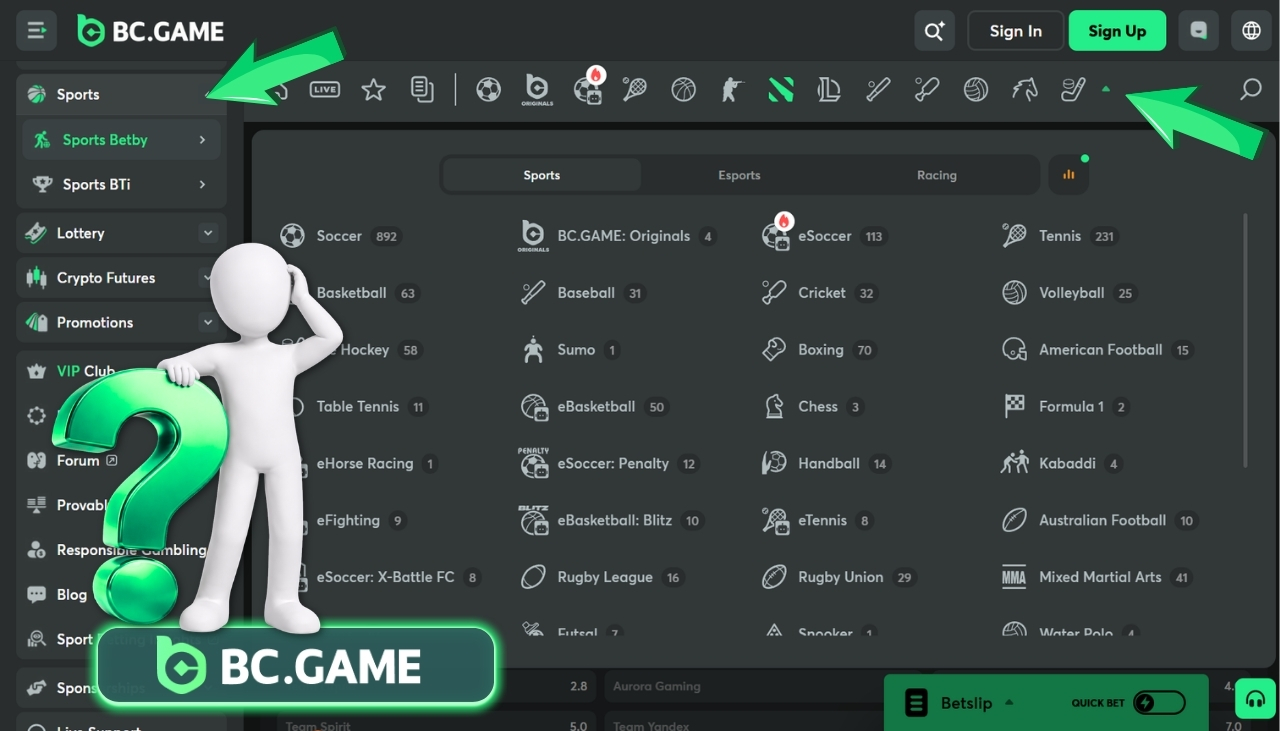Select the ice hockey icon in top sports bar
This screenshot has width=1280, height=731.
(1073, 90)
